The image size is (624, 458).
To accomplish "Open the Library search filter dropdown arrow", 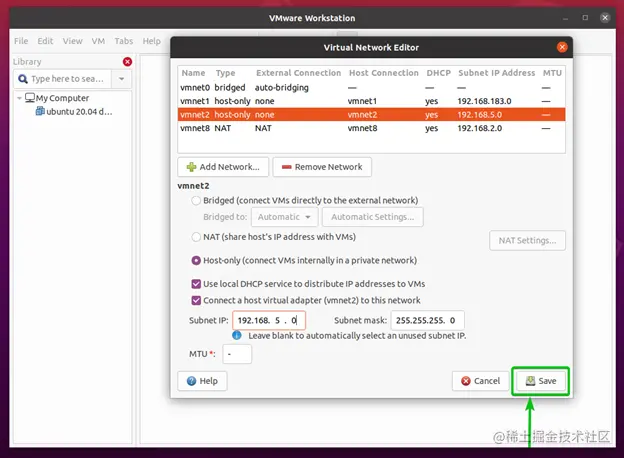I will coord(121,79).
